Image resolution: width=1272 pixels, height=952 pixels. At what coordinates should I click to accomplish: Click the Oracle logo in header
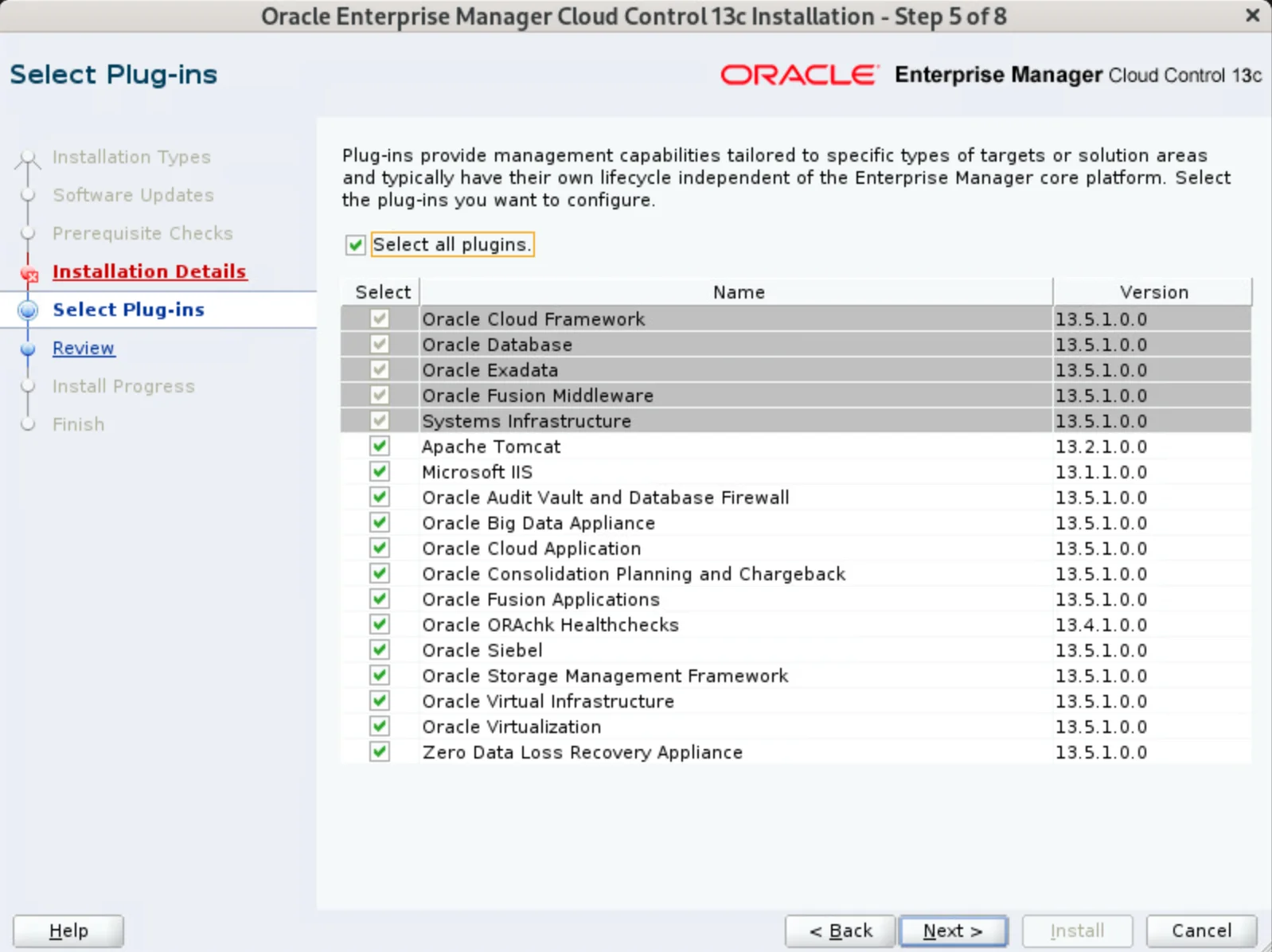coord(799,75)
